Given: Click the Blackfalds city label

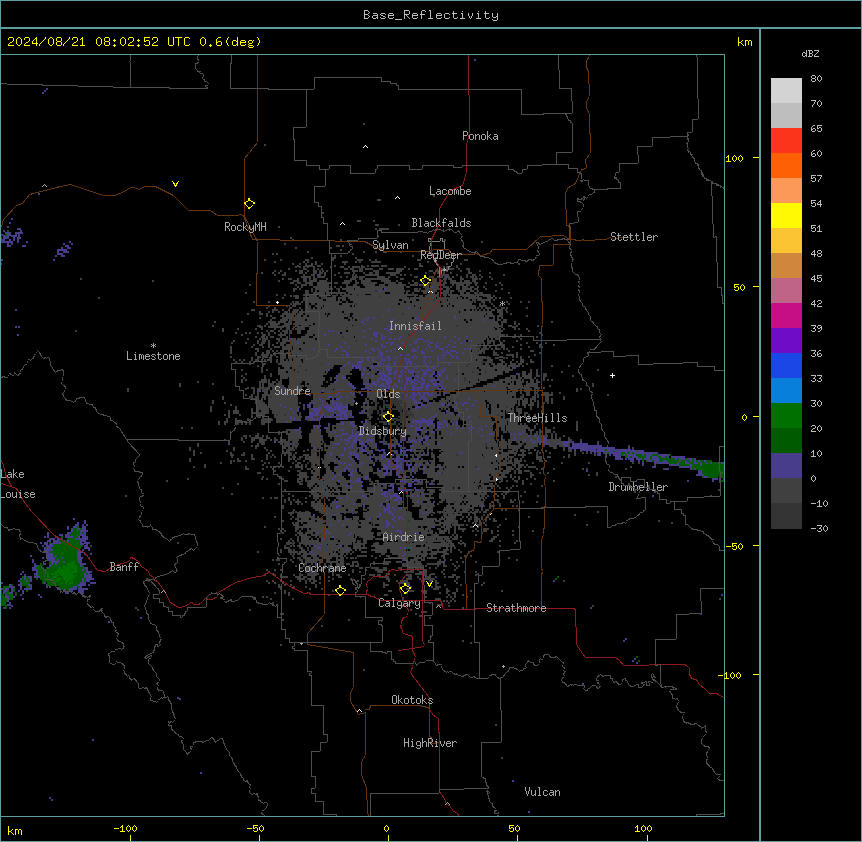Looking at the screenshot, I should (441, 223).
